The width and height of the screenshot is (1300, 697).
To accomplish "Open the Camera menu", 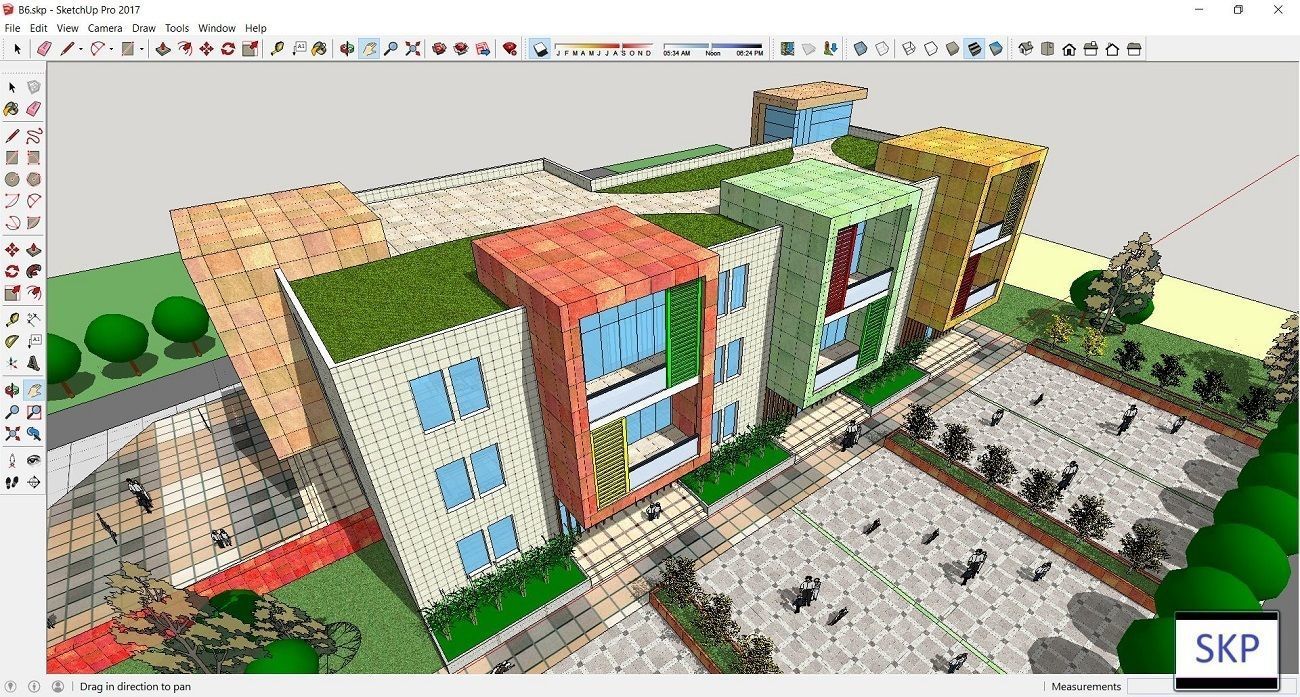I will pyautogui.click(x=105, y=28).
